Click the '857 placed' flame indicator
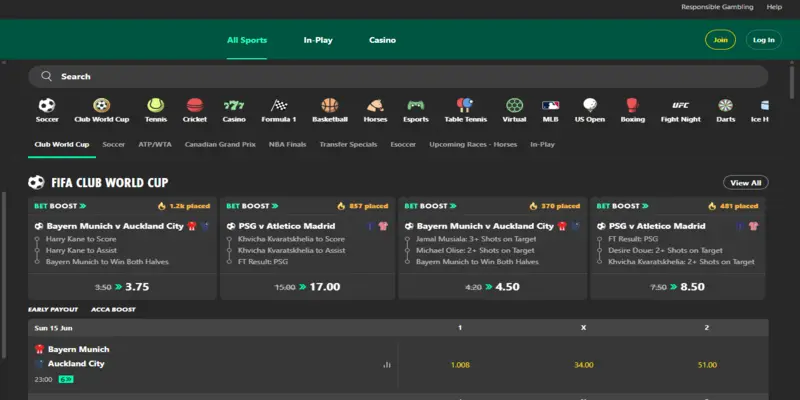Viewport: 800px width, 400px height. pos(363,206)
